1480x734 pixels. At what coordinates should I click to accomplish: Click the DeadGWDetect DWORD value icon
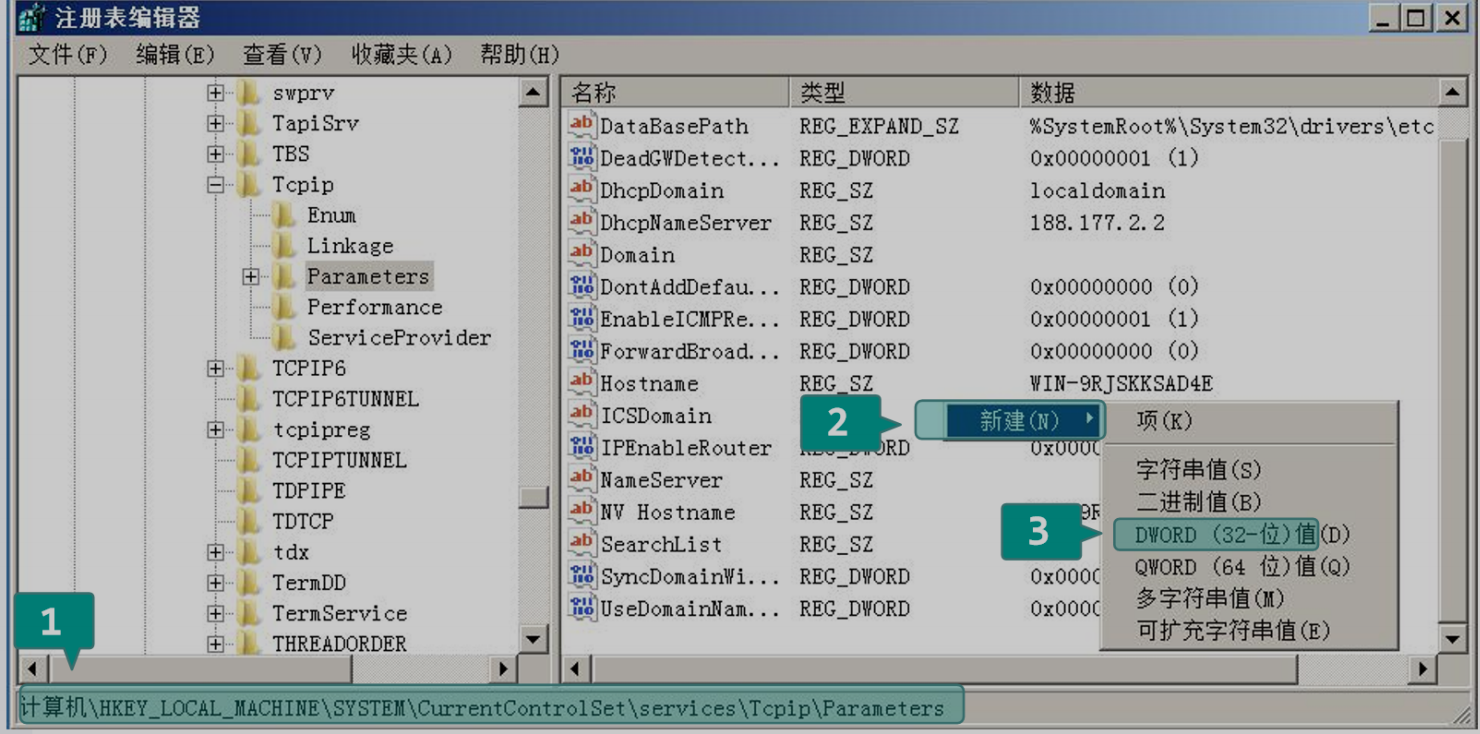(582, 158)
